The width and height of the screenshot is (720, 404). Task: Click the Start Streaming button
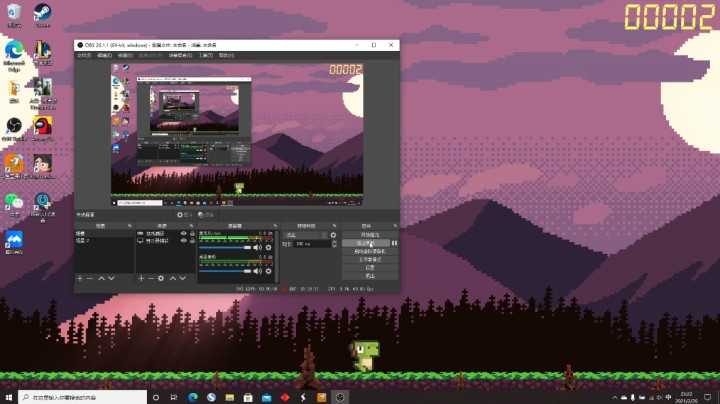(x=370, y=235)
